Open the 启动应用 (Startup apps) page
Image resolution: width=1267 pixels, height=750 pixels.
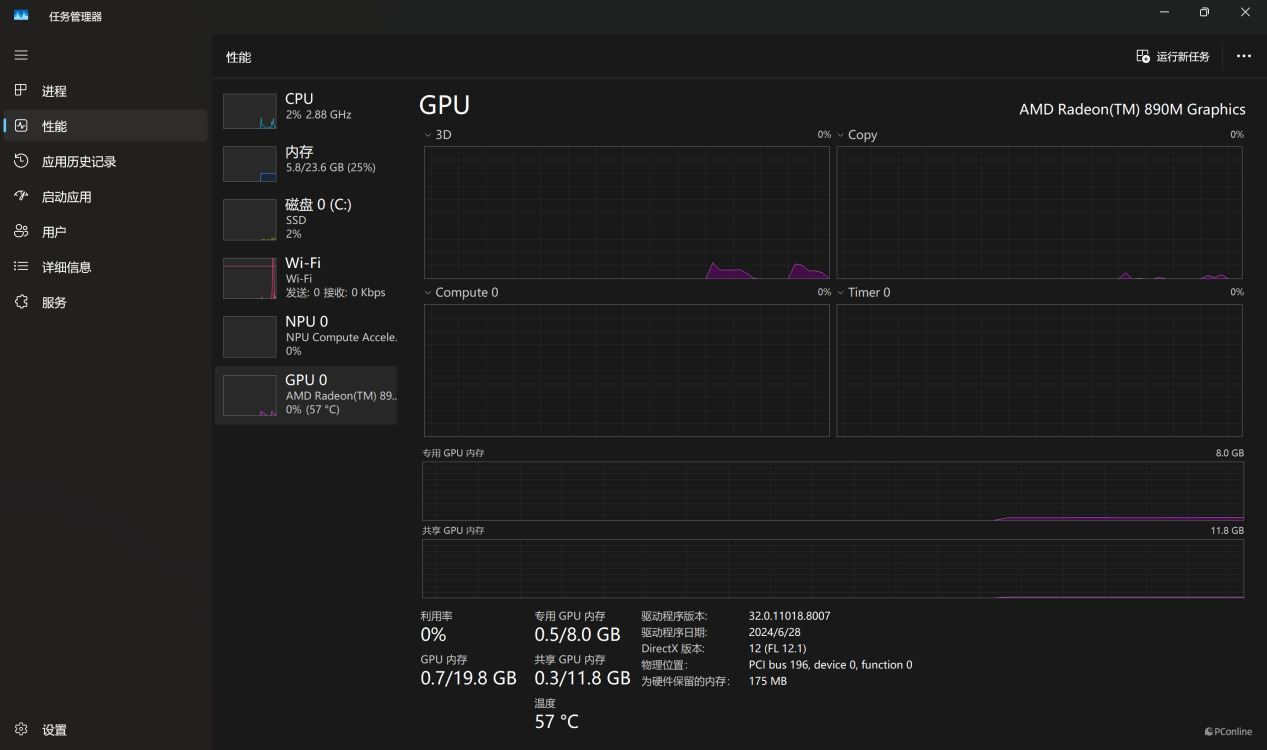106,196
